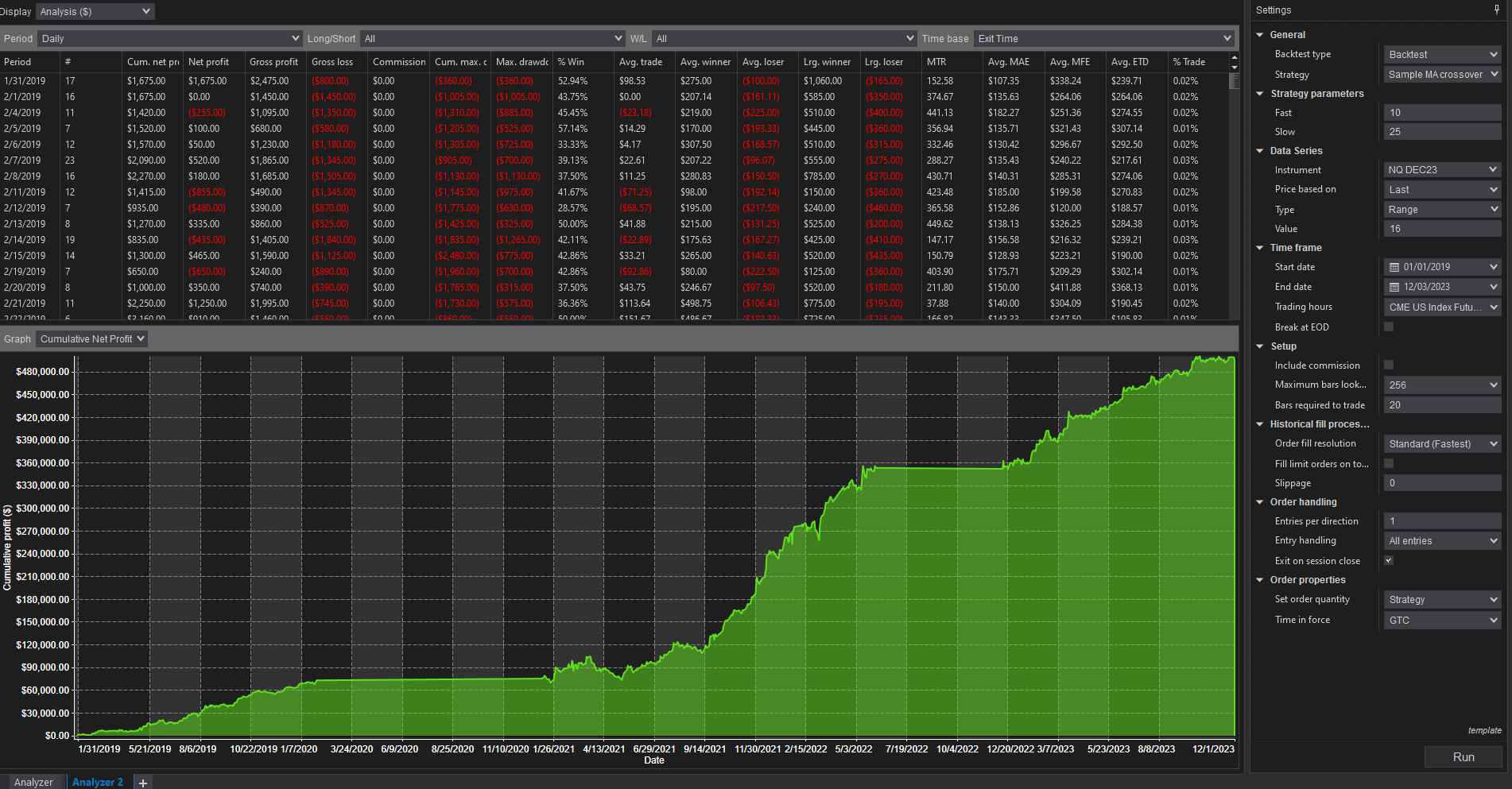
Task: Sort by the Avg. trade column header
Action: click(x=645, y=62)
